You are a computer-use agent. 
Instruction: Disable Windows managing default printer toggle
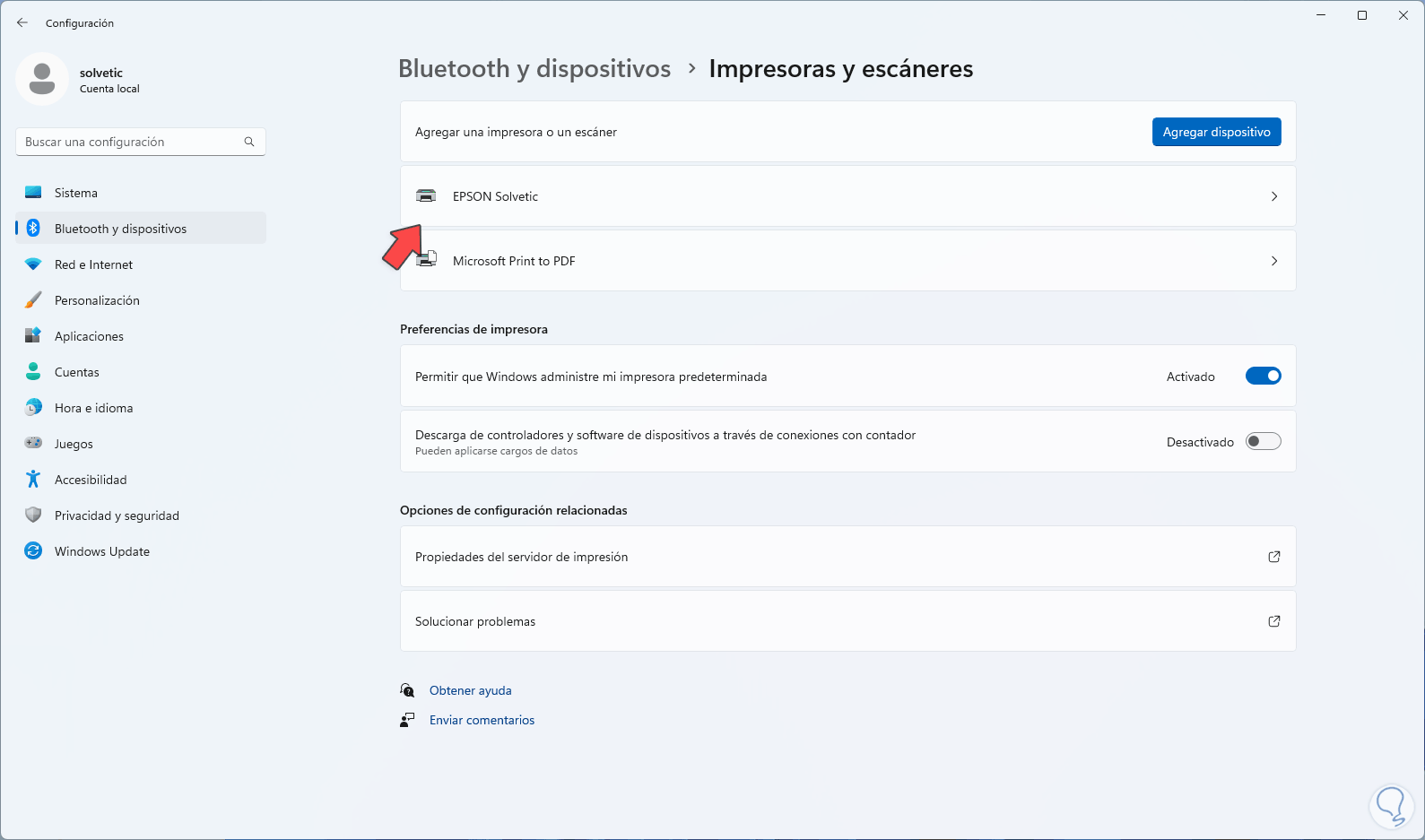(1264, 377)
